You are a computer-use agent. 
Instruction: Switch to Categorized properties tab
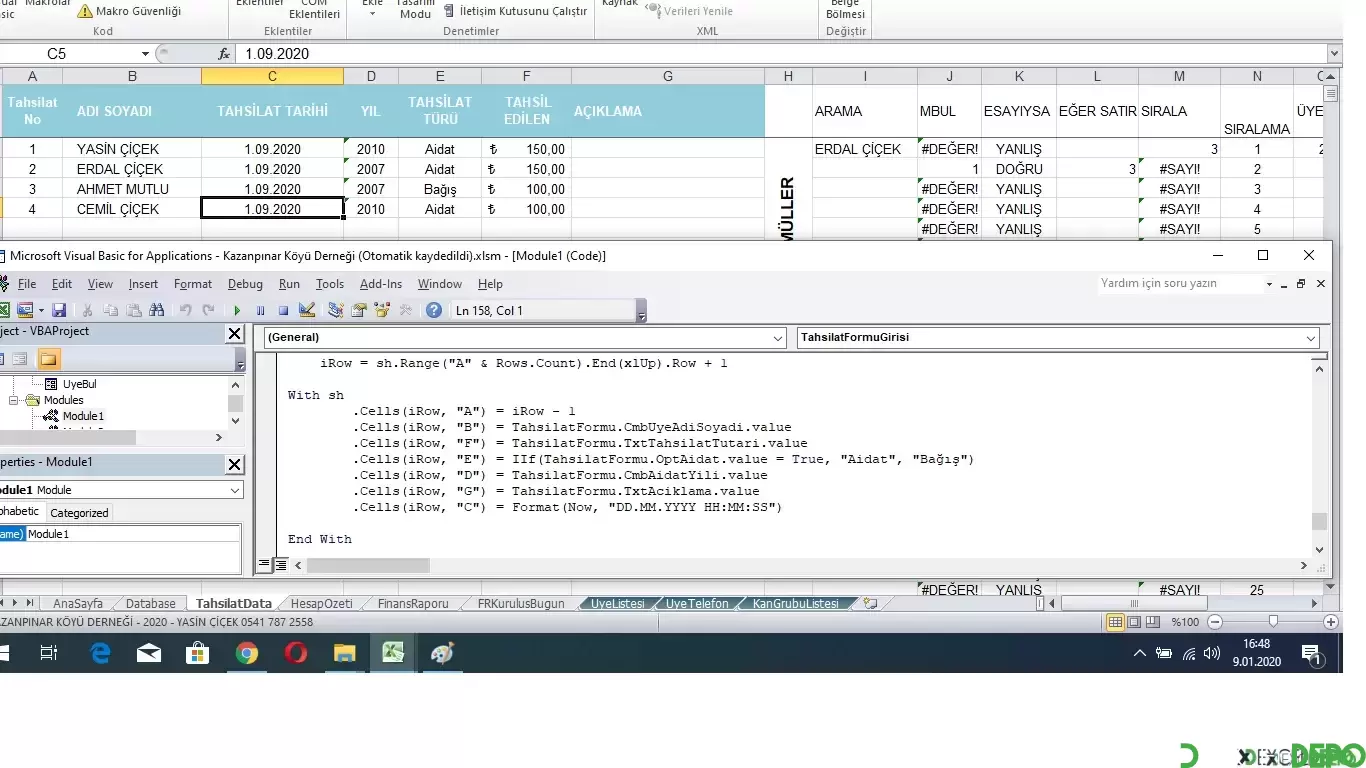[x=79, y=513]
